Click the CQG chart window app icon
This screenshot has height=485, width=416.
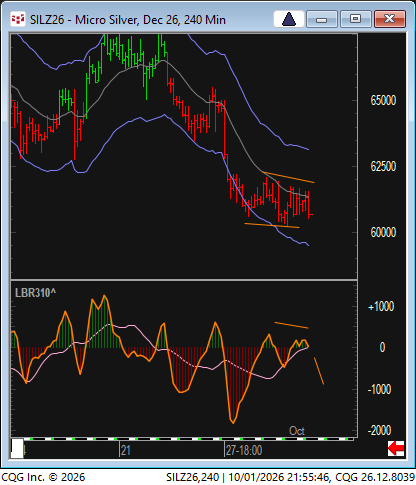18,19
